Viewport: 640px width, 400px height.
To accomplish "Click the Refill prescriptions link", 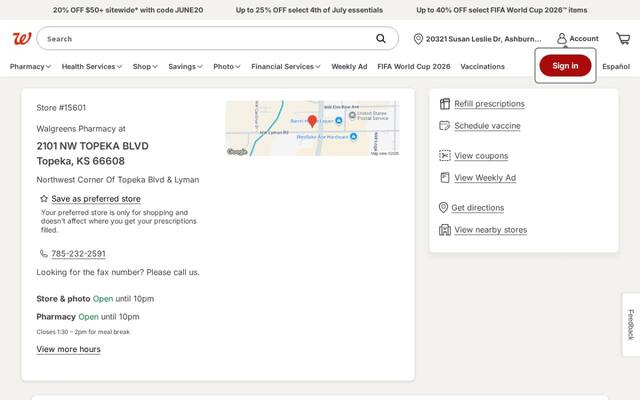I will (x=489, y=104).
